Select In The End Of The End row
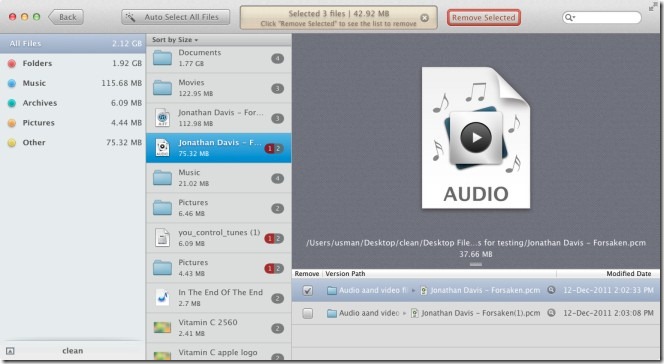 (x=219, y=298)
